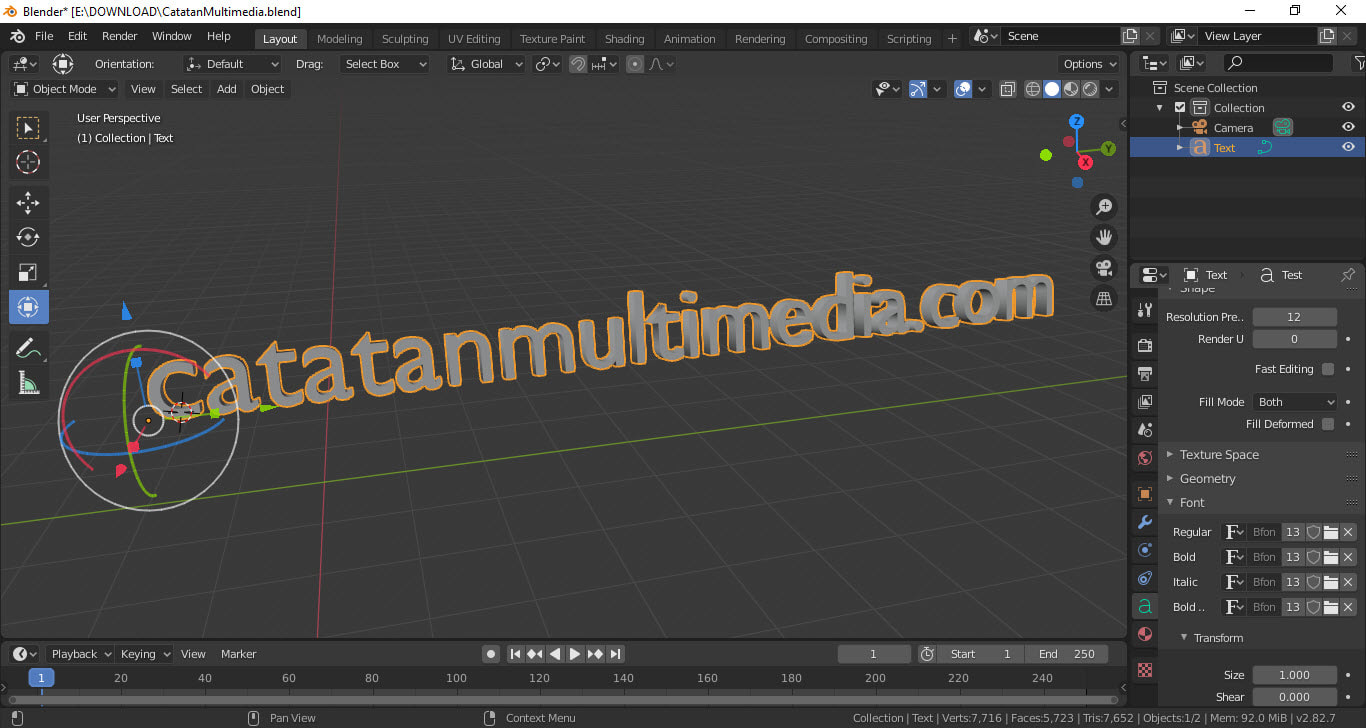Toggle camera view icon in viewport
The image size is (1366, 728).
coord(1104,268)
